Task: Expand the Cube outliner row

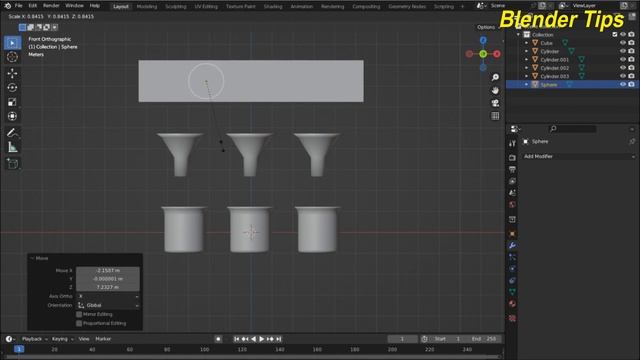Action: coord(526,43)
